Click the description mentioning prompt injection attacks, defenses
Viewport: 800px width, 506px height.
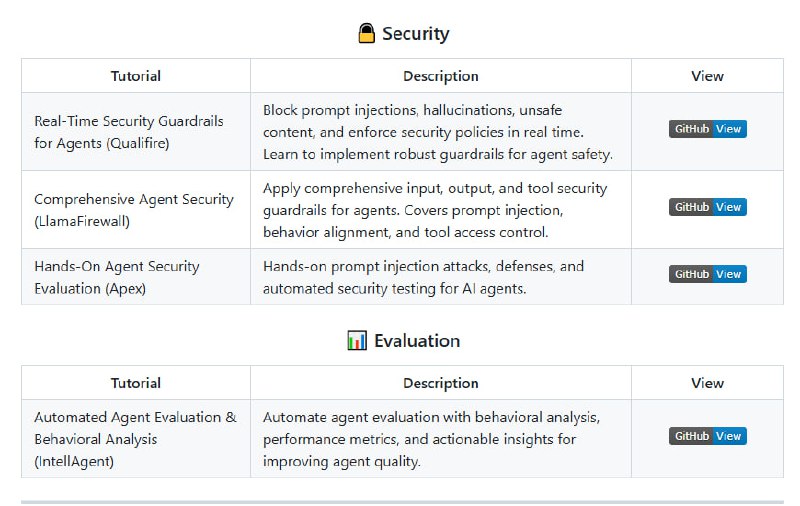[423, 277]
